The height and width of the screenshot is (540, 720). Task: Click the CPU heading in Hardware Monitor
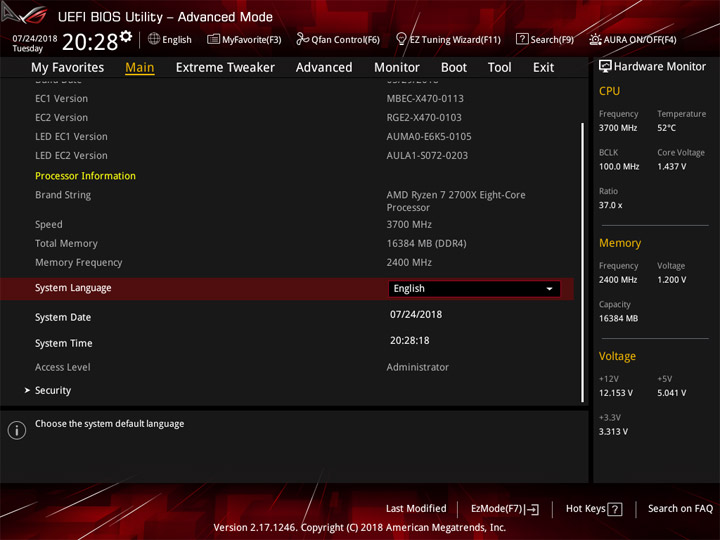pyautogui.click(x=609, y=91)
